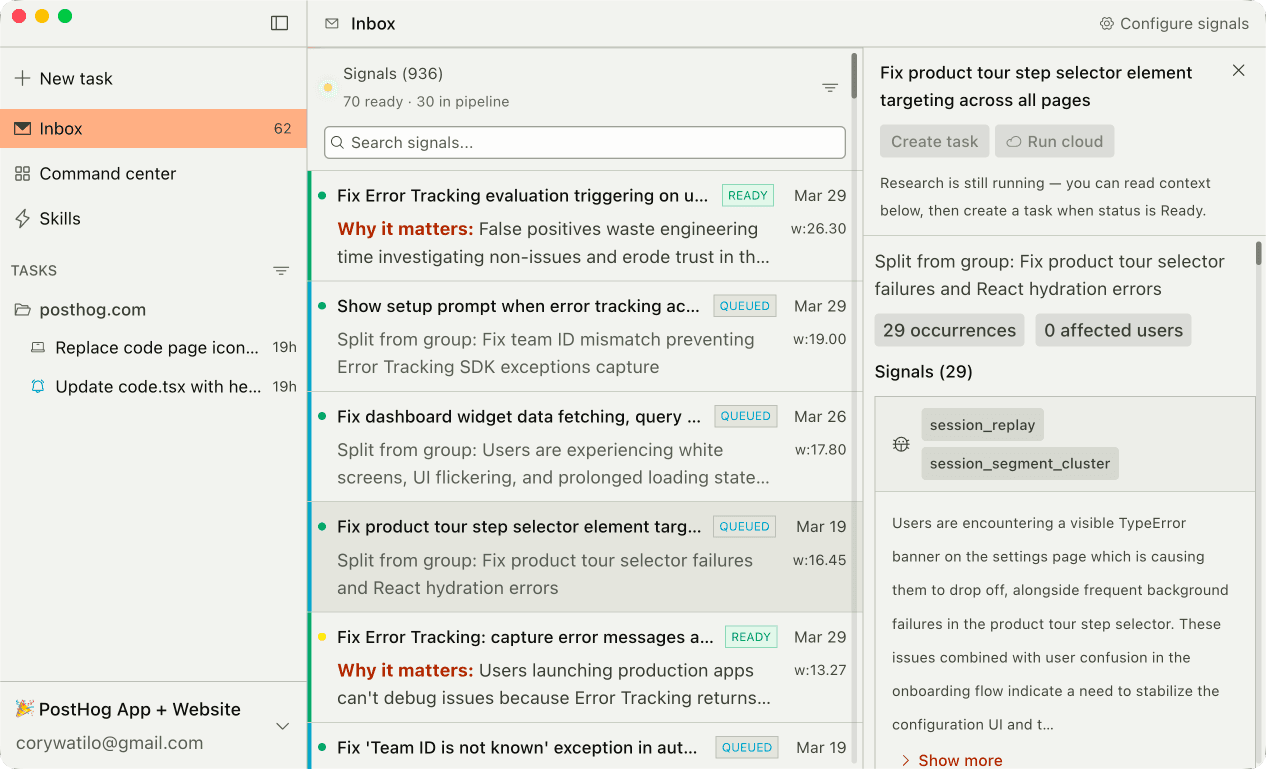The width and height of the screenshot is (1266, 769).
Task: Click the alarm icon for Update code.tsx task
Action: click(38, 386)
